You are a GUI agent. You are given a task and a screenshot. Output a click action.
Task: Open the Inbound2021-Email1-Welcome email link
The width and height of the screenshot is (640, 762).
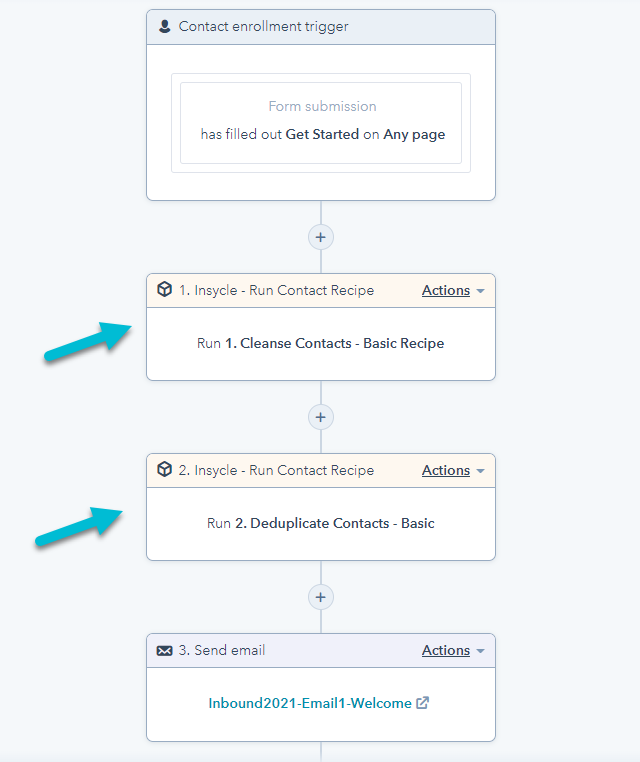coord(310,703)
